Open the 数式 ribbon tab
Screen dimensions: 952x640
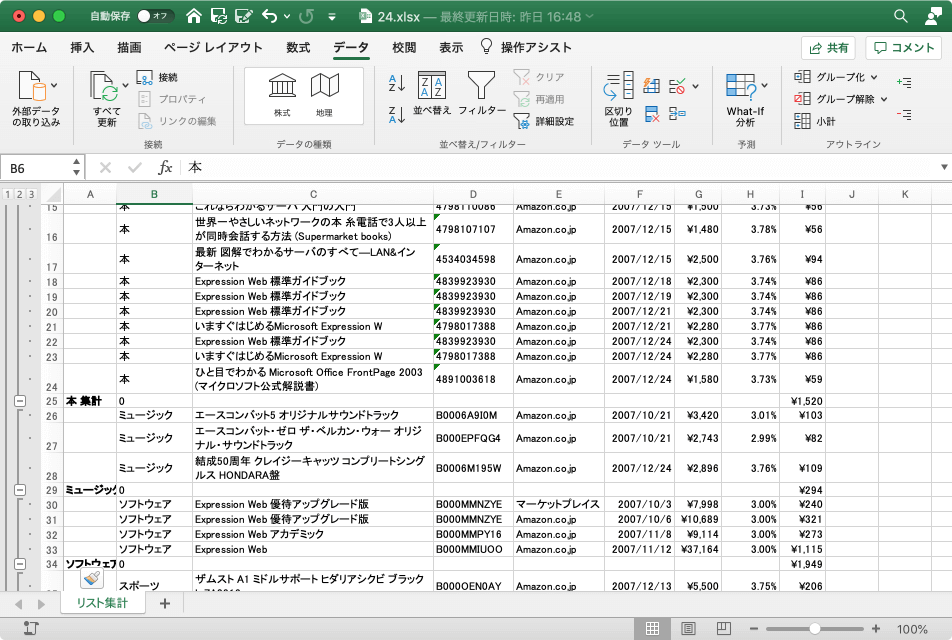tap(298, 47)
